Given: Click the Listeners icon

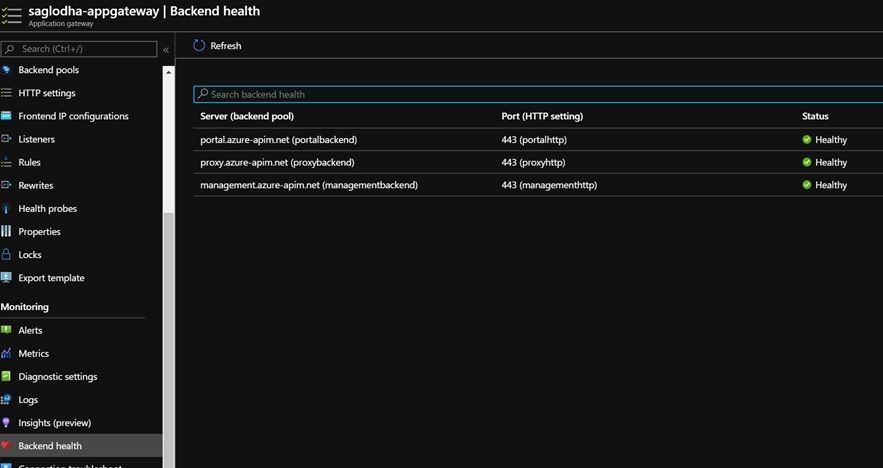Looking at the screenshot, I should tap(6, 139).
